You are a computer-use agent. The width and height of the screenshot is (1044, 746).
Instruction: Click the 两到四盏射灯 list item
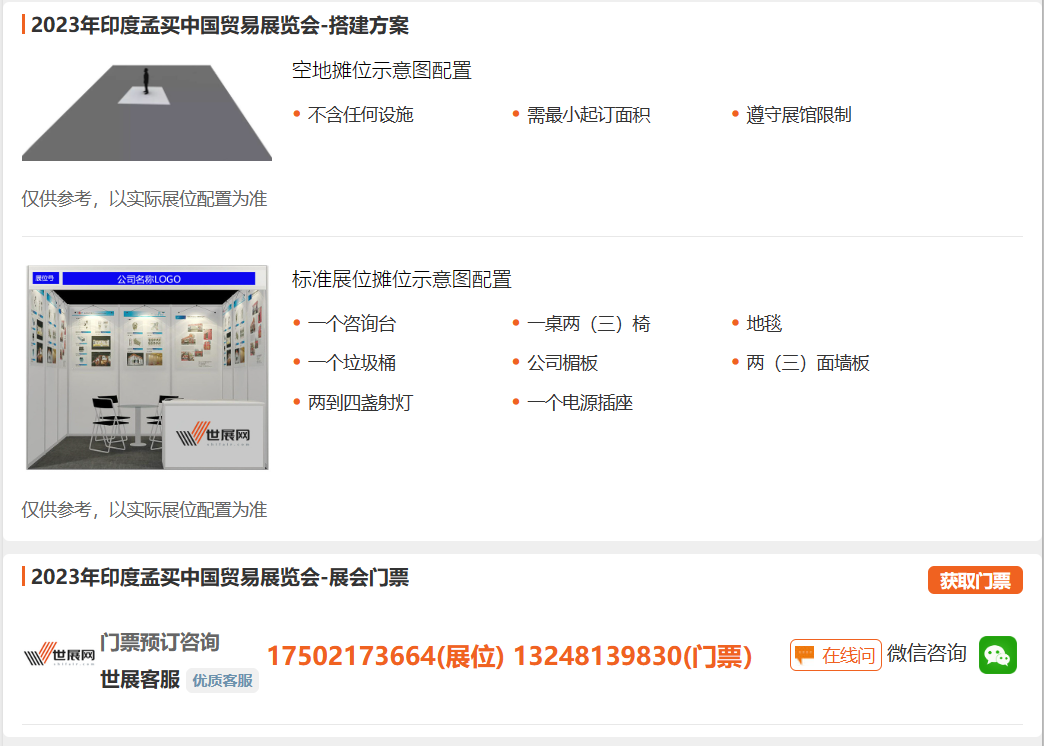click(360, 403)
